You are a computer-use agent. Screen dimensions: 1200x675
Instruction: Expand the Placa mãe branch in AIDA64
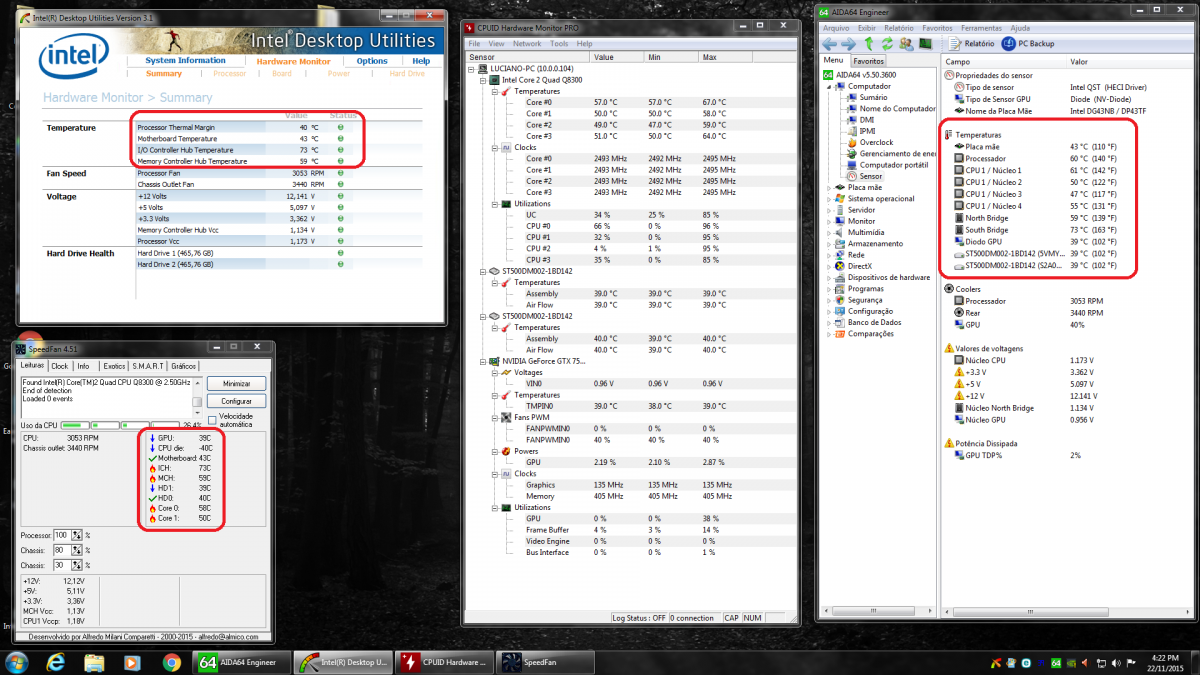(829, 187)
